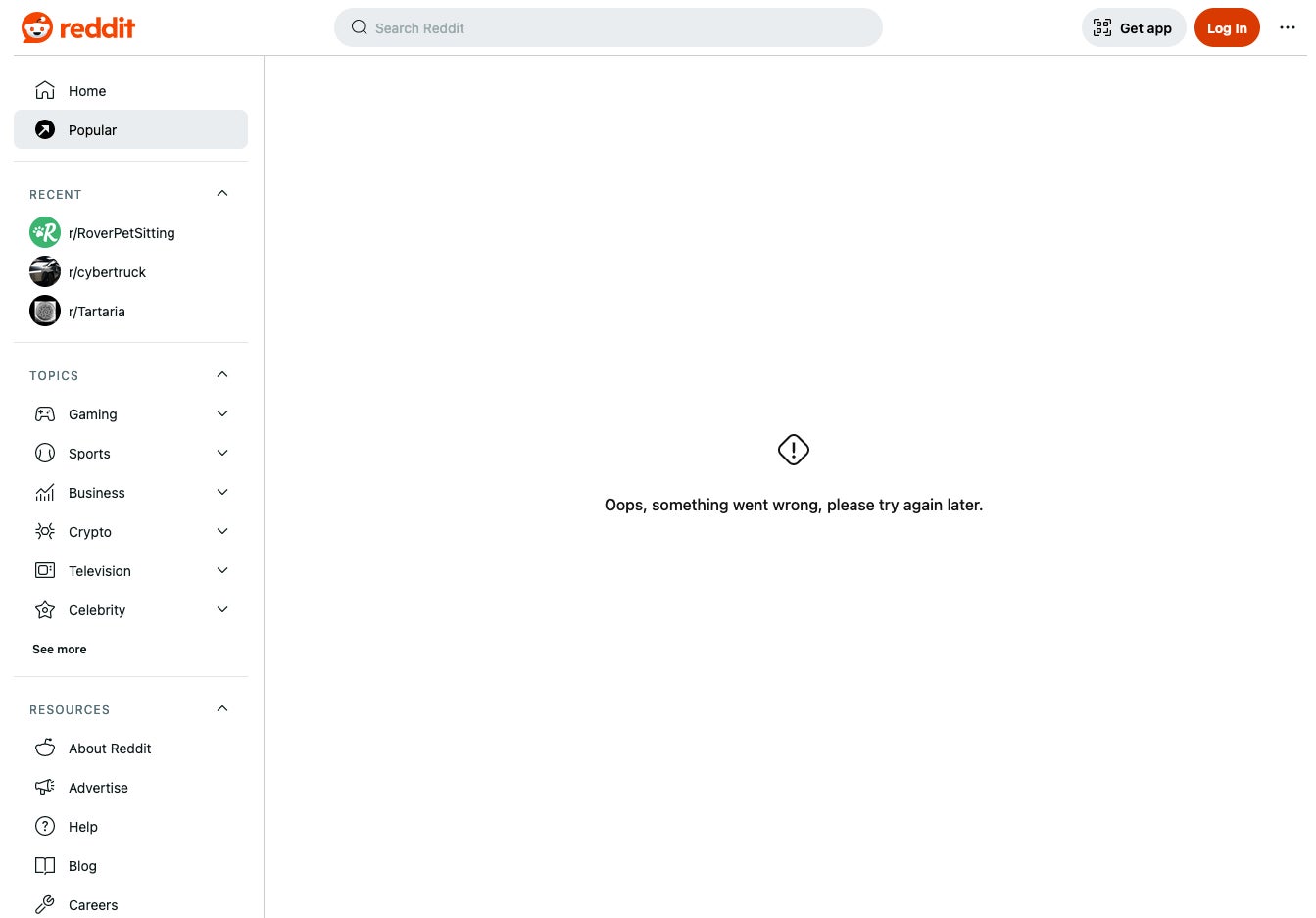Click the Log In button
Image resolution: width=1316 pixels, height=918 pixels.
(x=1227, y=27)
